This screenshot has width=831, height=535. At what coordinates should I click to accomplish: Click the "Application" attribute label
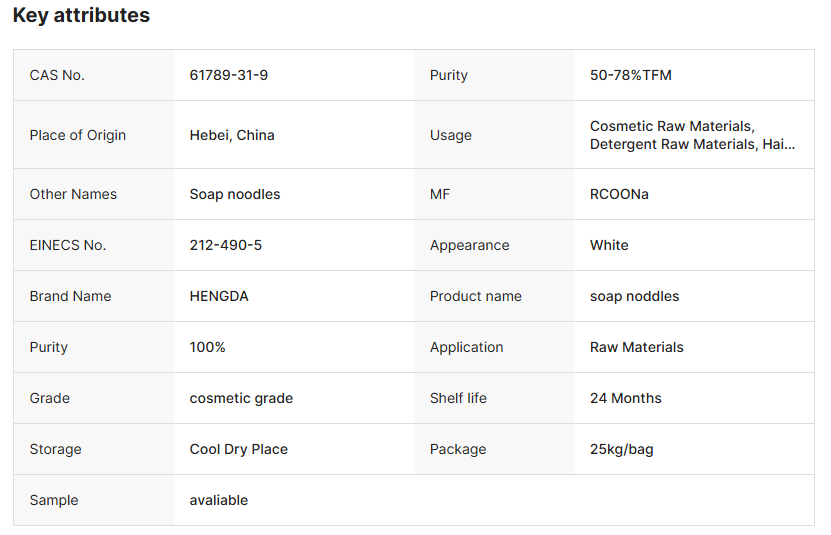pyautogui.click(x=466, y=347)
